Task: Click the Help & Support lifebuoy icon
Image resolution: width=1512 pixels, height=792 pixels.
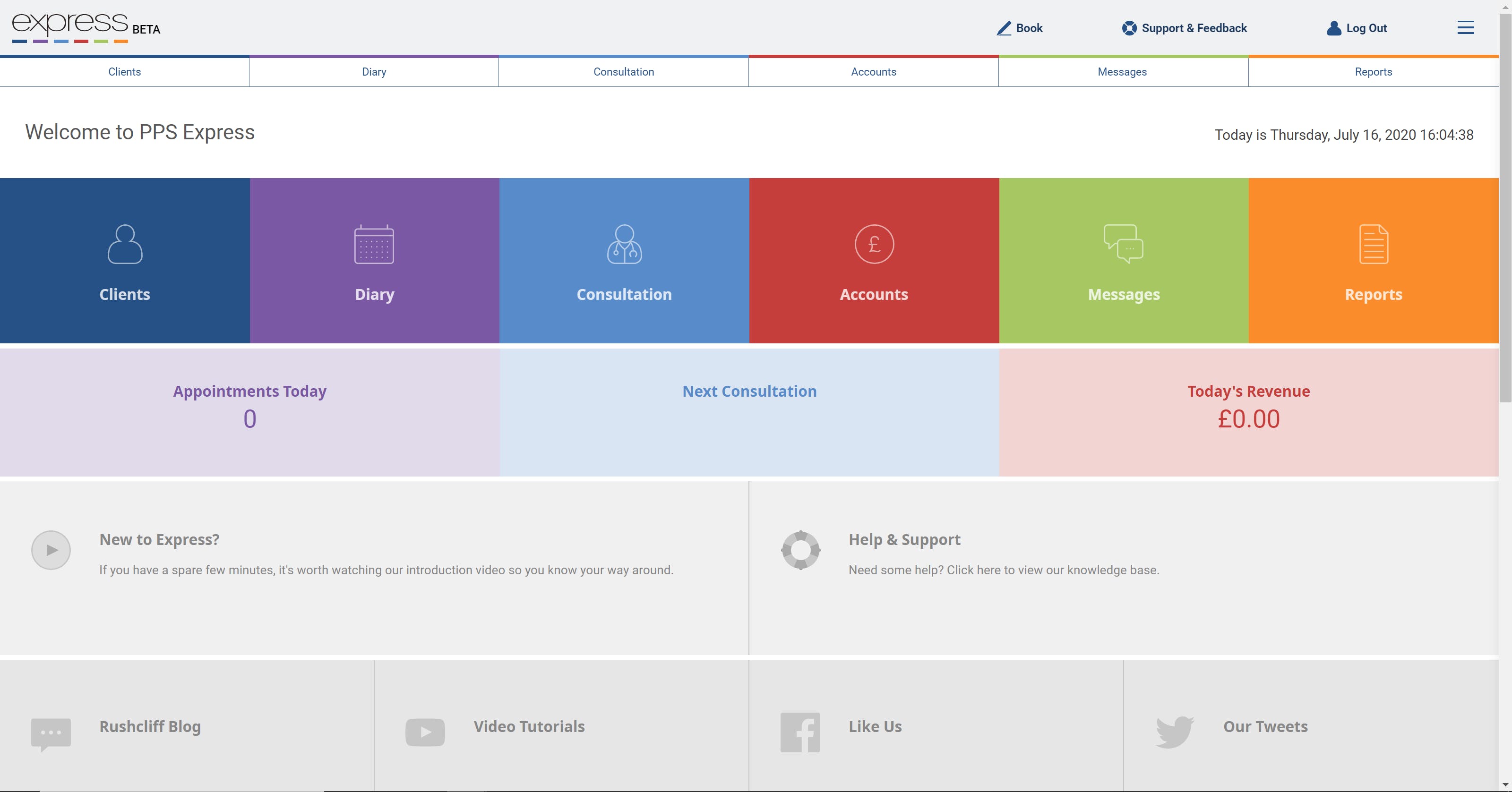Action: pos(800,550)
